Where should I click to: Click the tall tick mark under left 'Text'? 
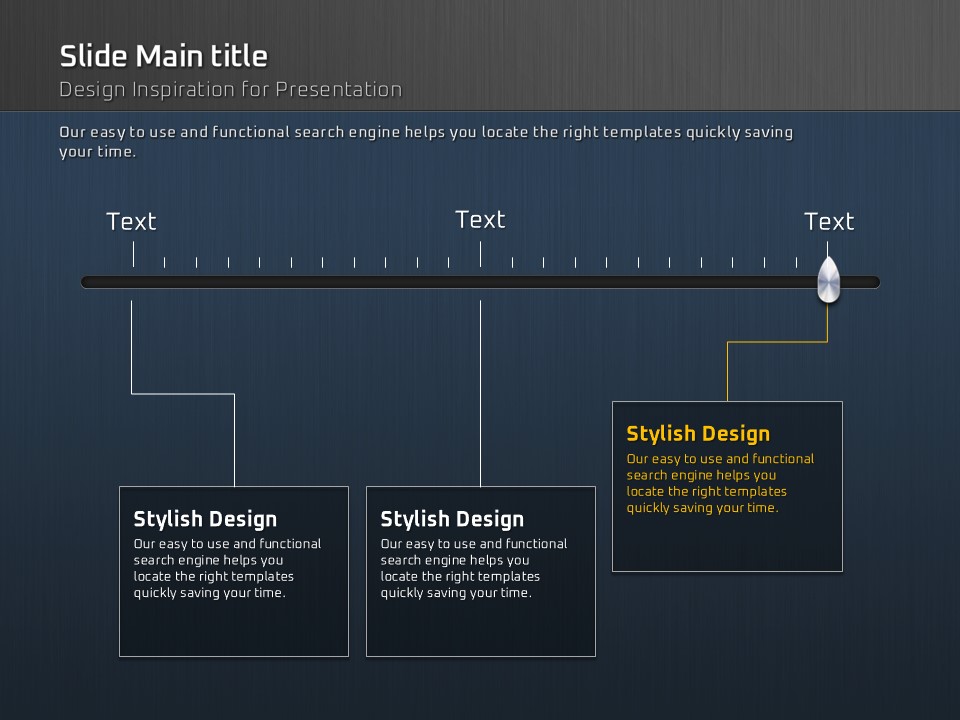coord(133,254)
